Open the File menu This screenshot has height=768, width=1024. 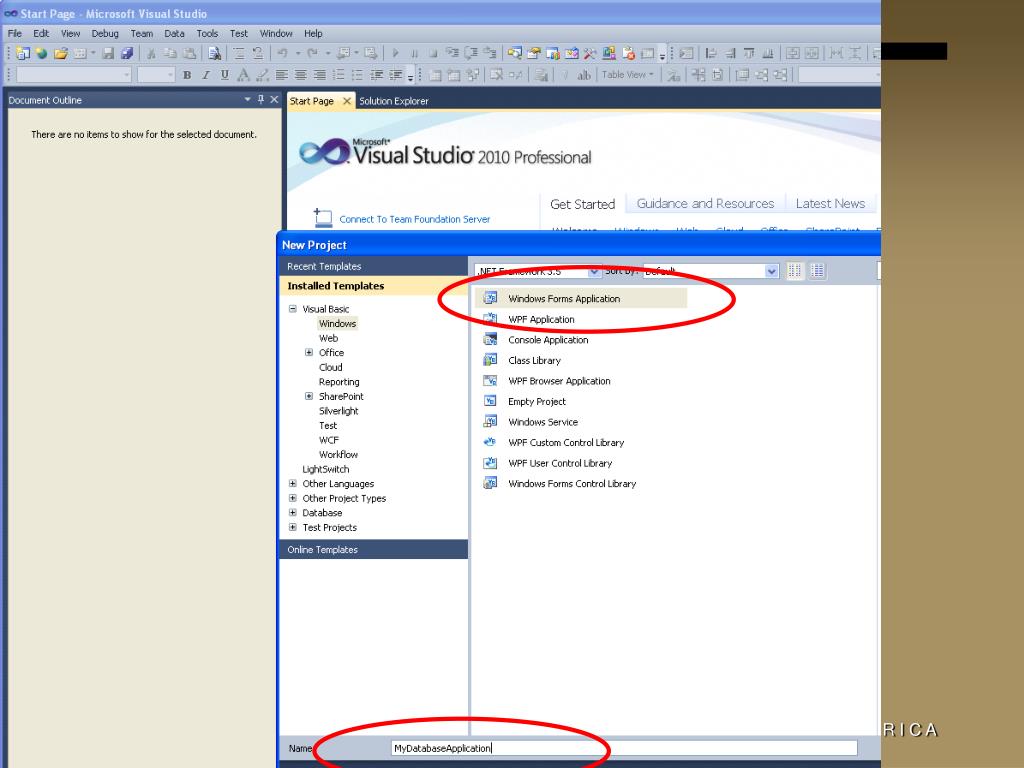tap(14, 33)
